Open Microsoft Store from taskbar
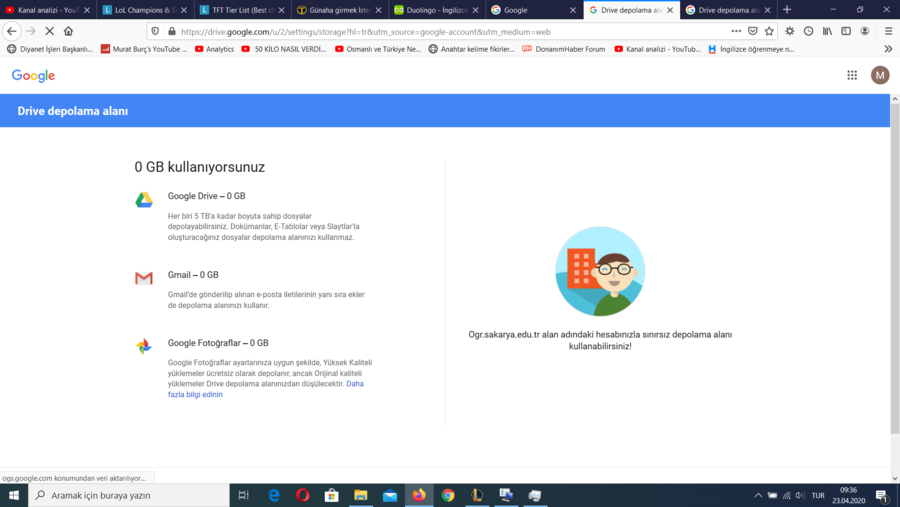 pyautogui.click(x=331, y=495)
